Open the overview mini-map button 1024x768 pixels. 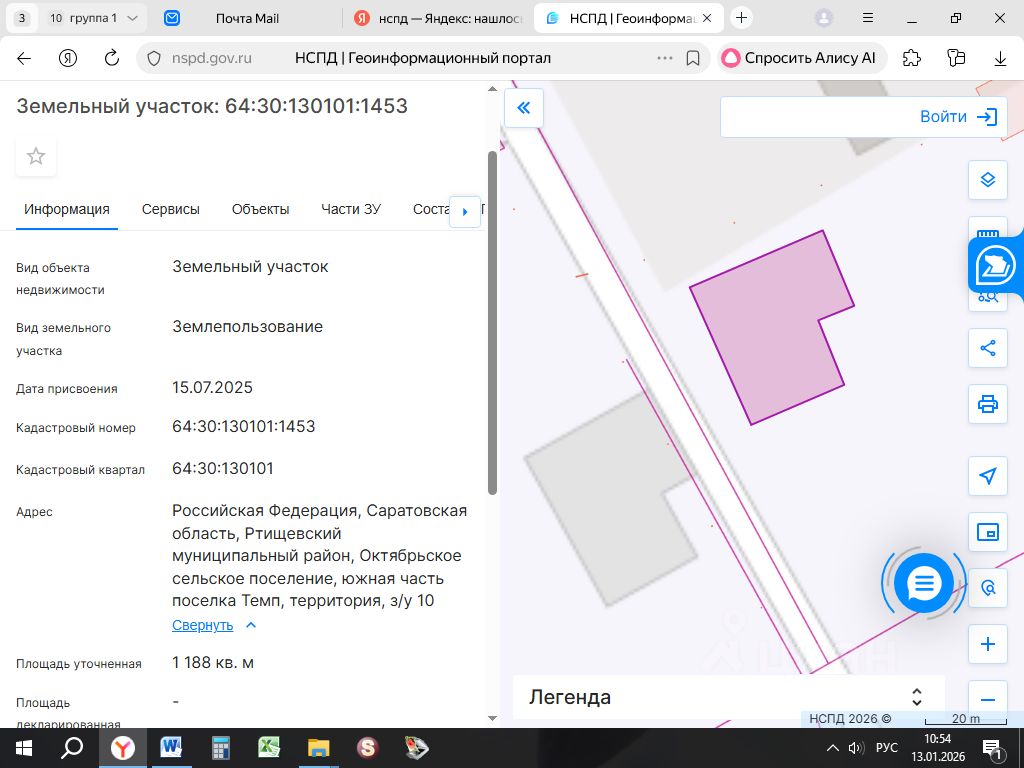[x=987, y=532]
